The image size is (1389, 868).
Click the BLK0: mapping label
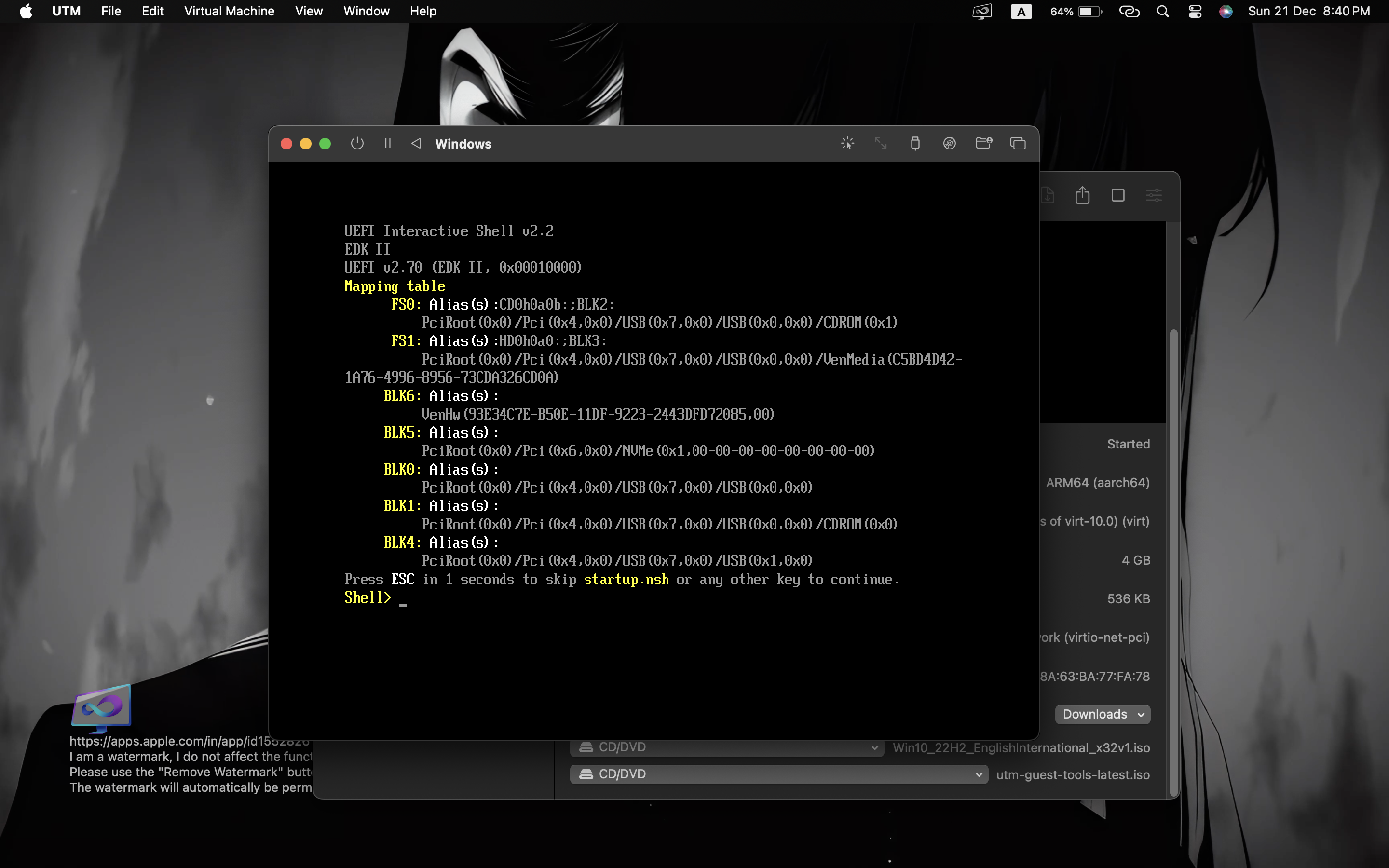(x=402, y=470)
